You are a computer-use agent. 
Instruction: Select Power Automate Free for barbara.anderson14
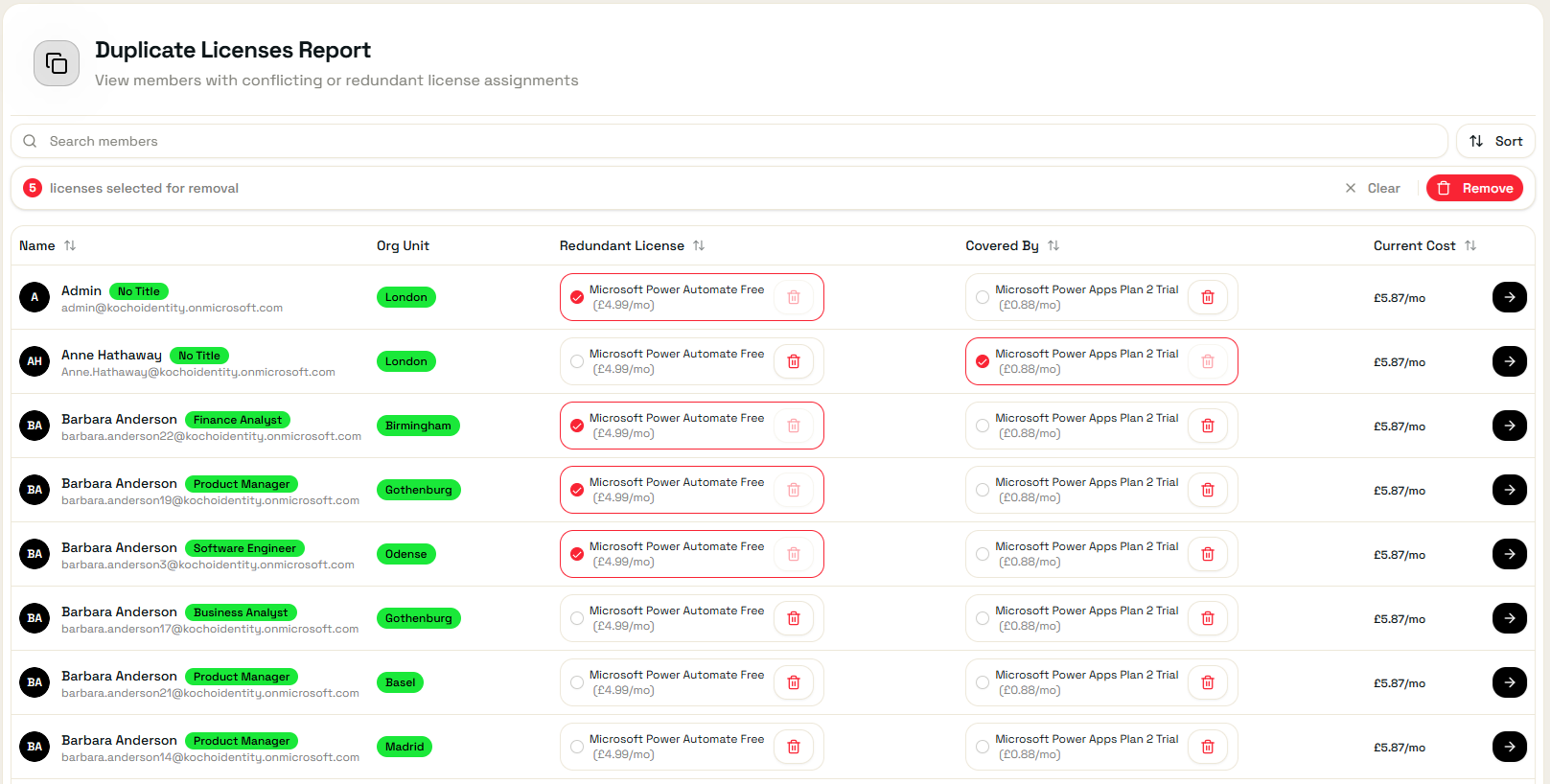[577, 747]
